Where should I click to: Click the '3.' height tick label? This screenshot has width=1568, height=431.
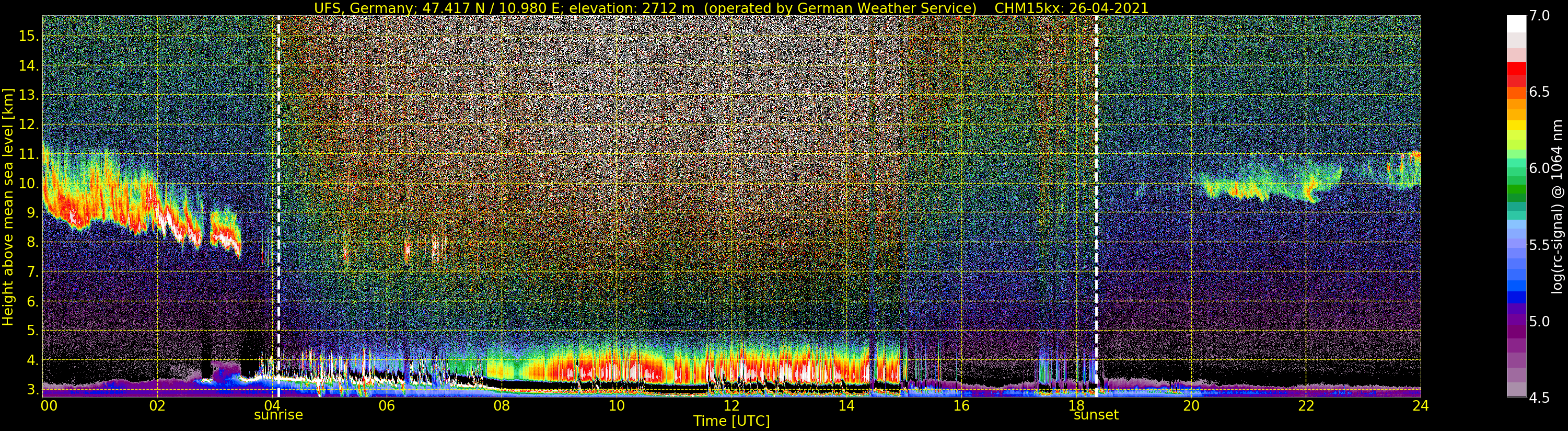[32, 389]
